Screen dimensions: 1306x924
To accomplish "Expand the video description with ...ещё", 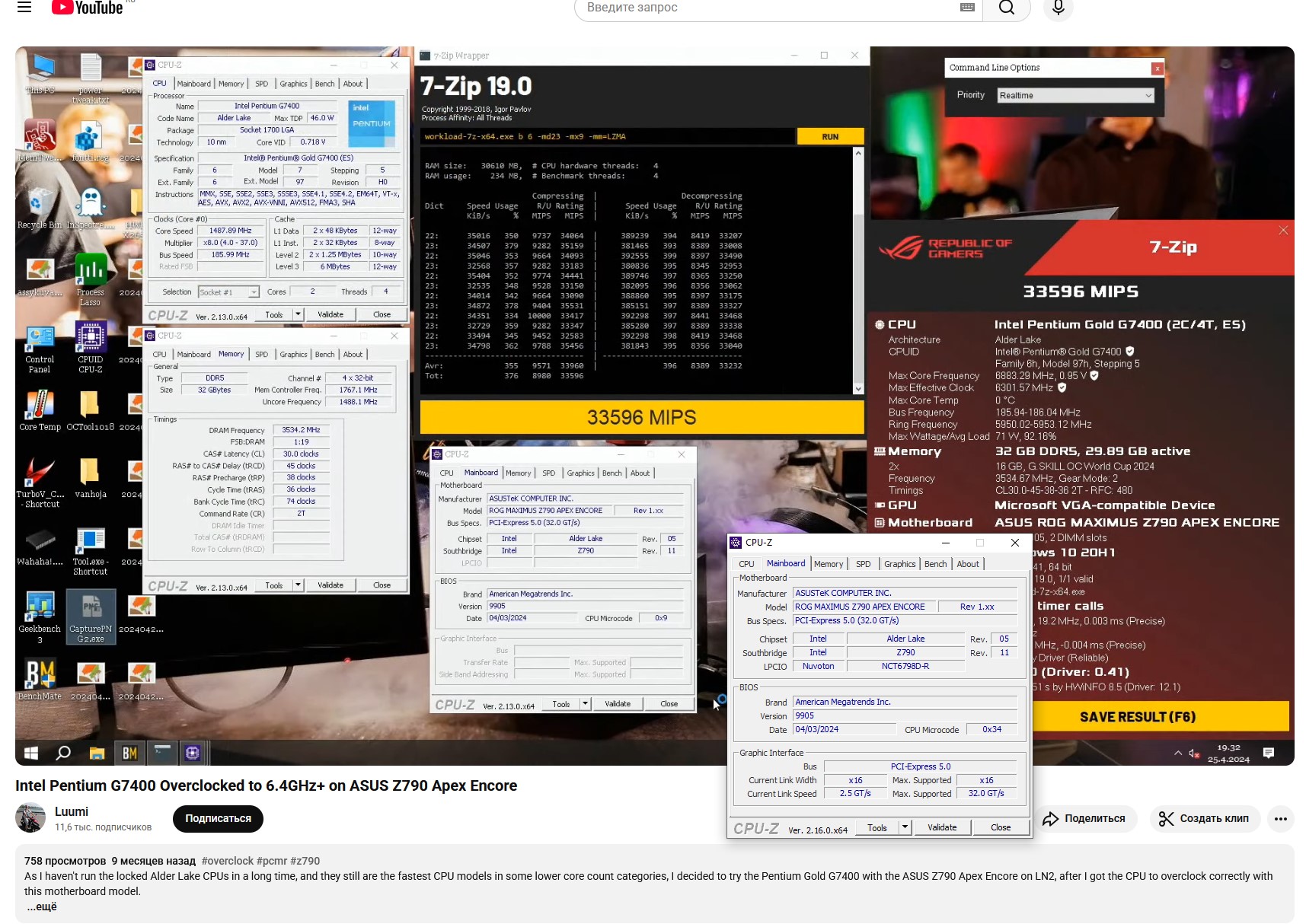I will (x=43, y=906).
